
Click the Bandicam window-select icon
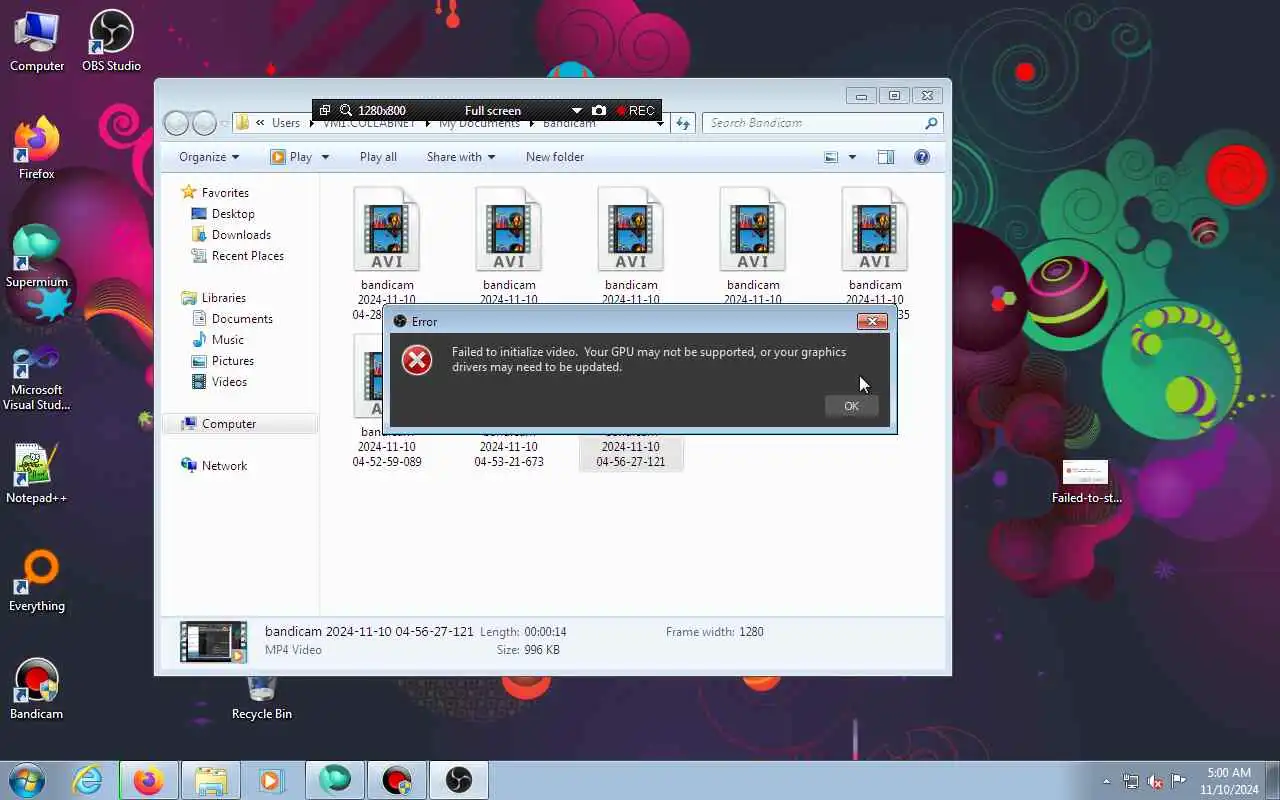pos(325,111)
